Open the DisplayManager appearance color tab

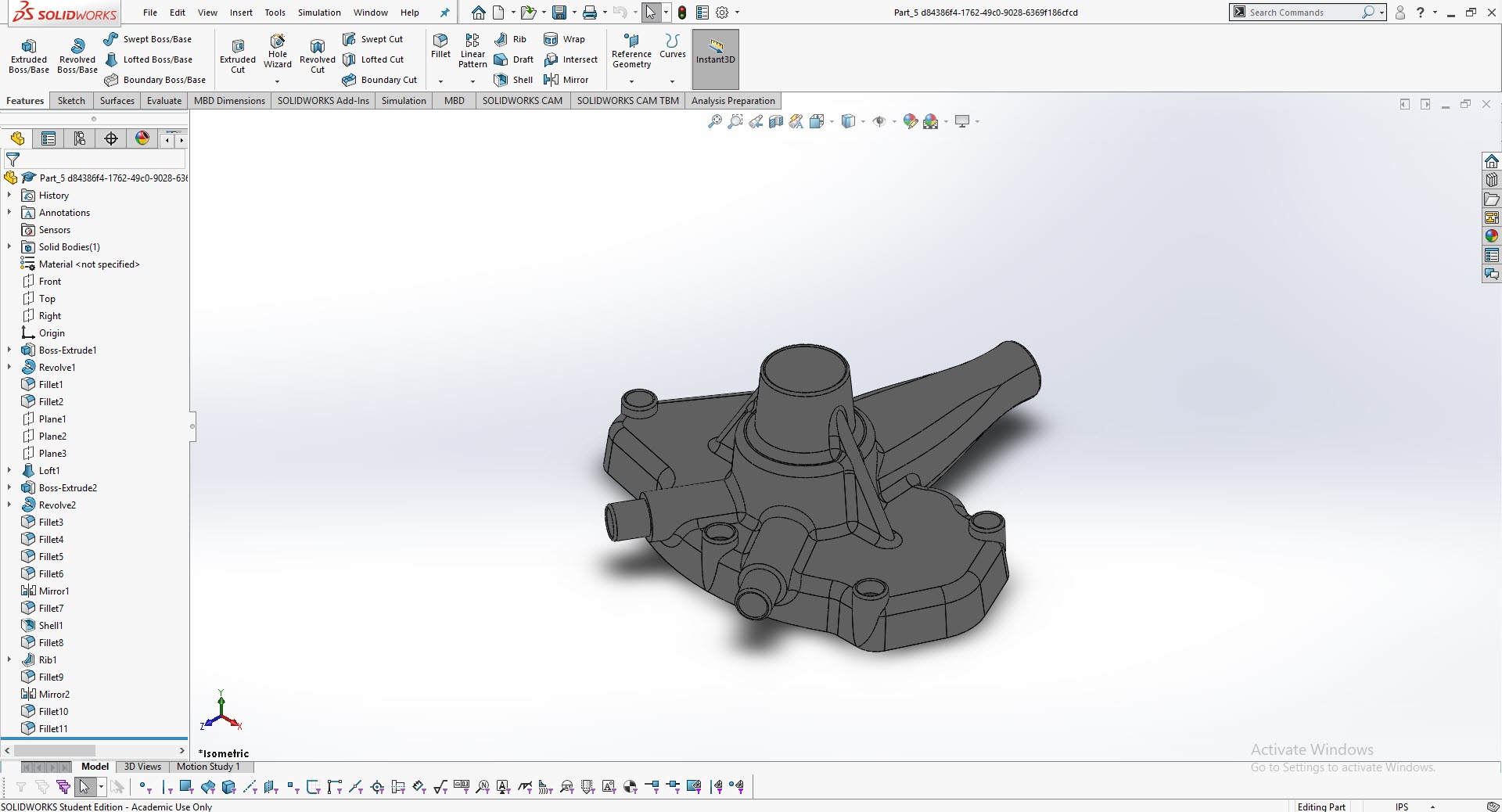pos(142,139)
